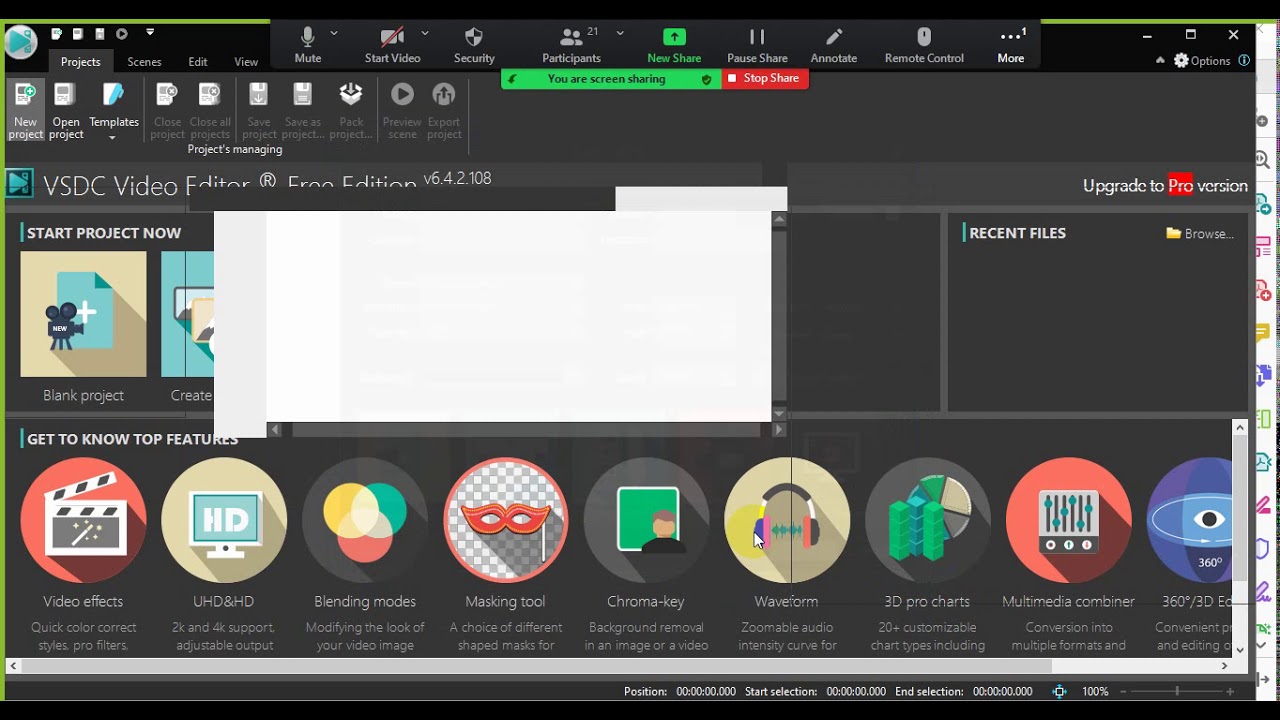This screenshot has height=720, width=1280.
Task: Expand arrow next to Participants
Action: pyautogui.click(x=620, y=33)
